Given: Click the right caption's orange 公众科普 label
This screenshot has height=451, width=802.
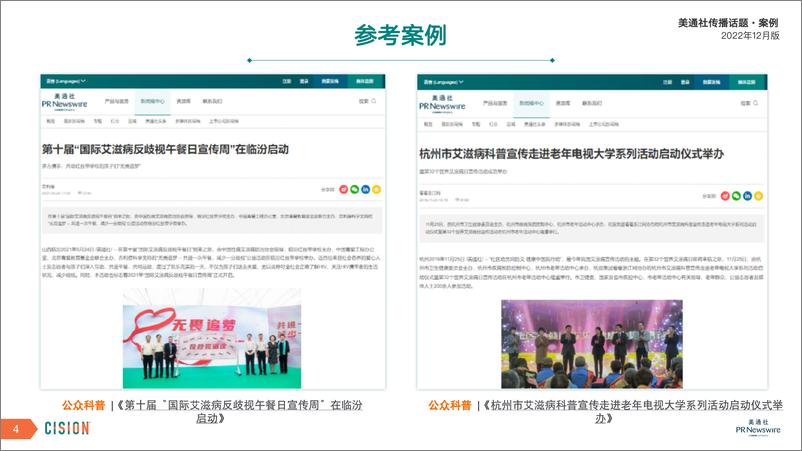Looking at the screenshot, I should [450, 405].
